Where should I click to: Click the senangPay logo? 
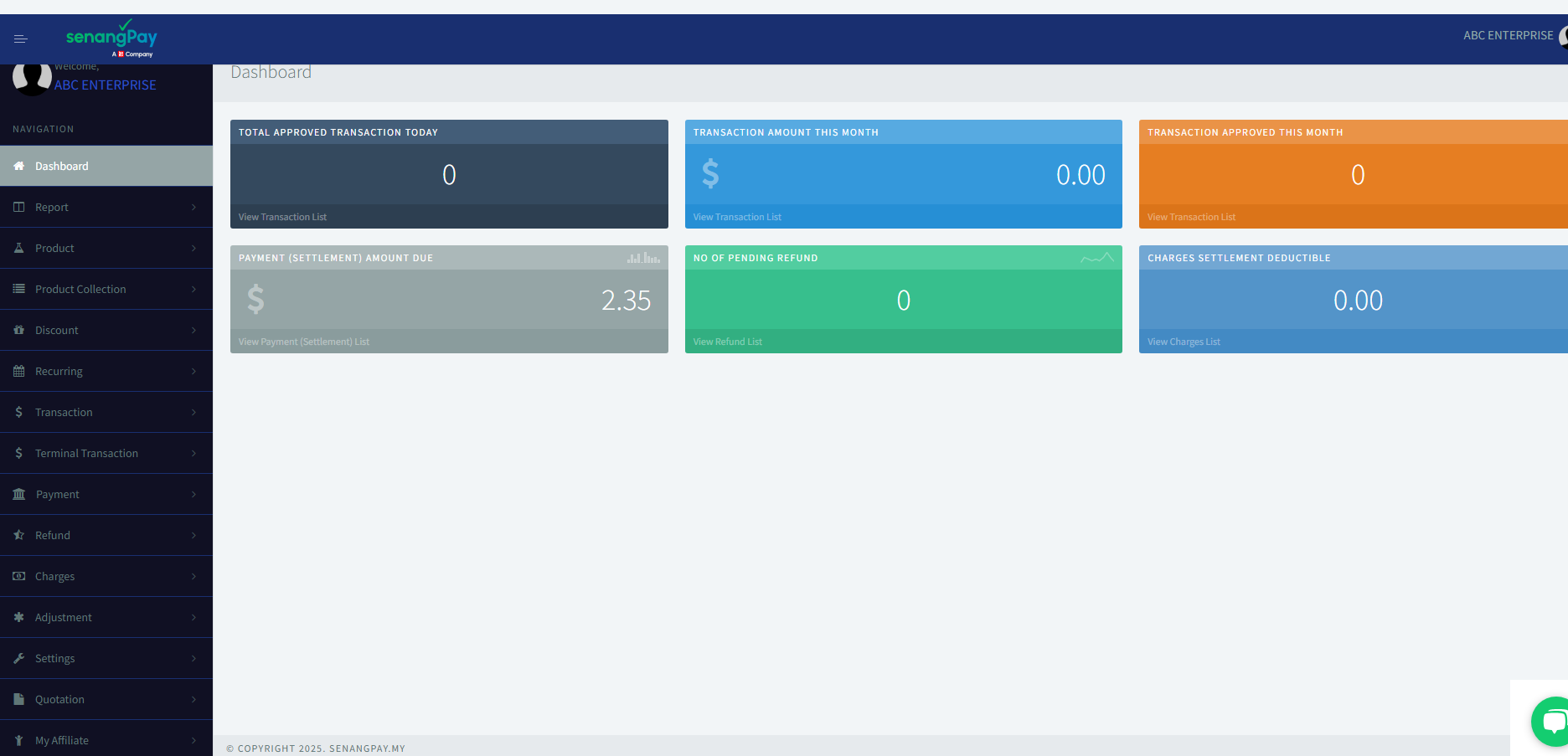click(111, 39)
